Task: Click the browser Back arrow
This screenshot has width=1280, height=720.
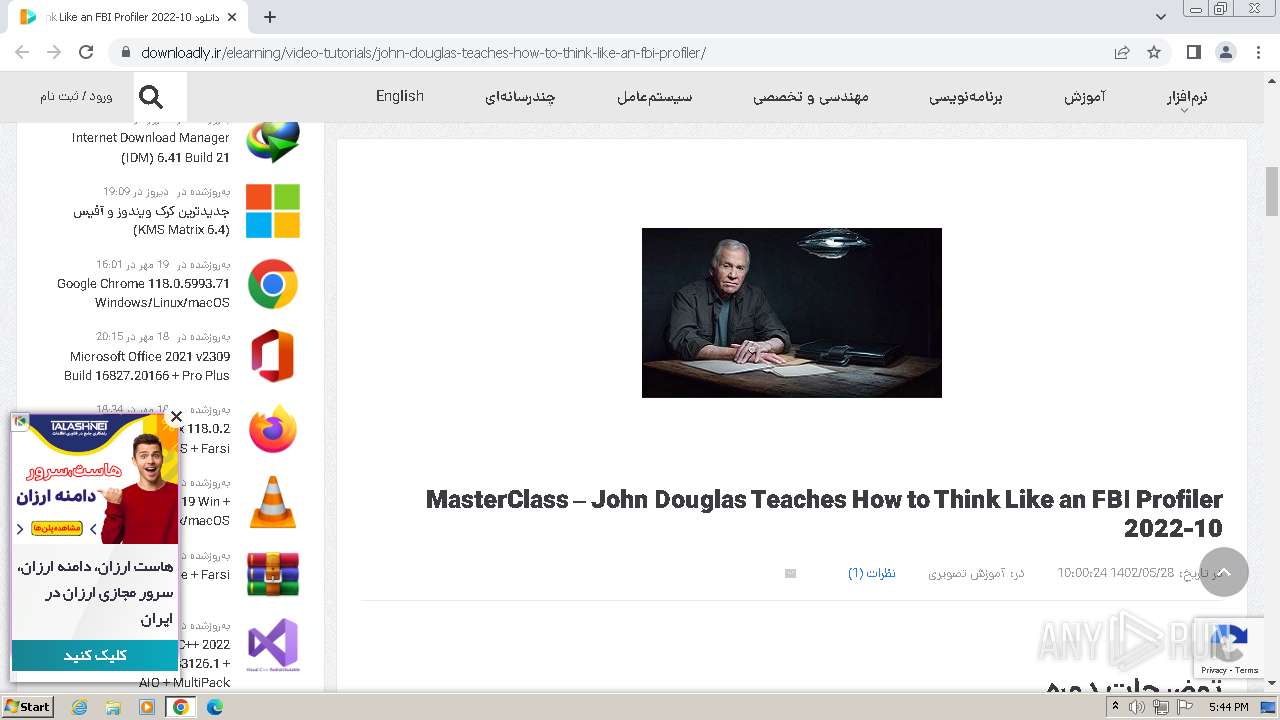Action: (22, 52)
